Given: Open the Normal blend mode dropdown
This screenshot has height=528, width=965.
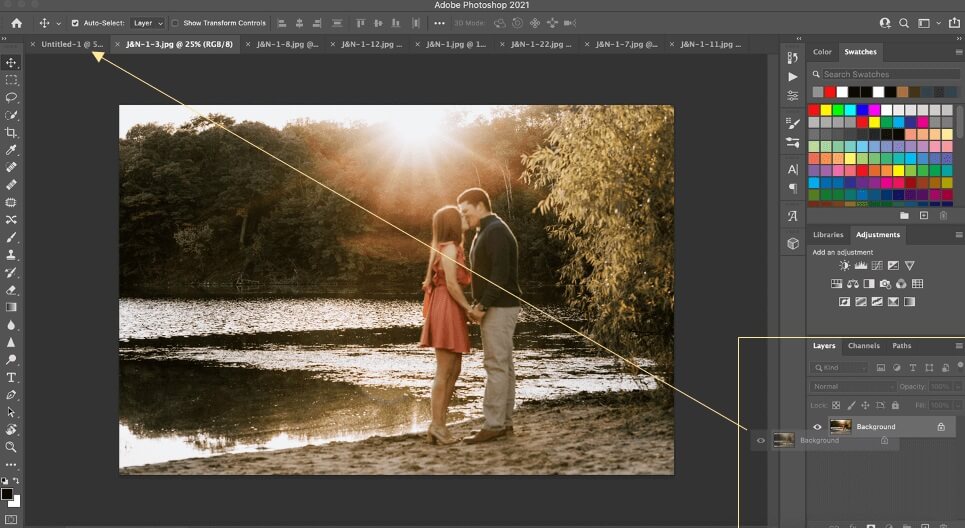Looking at the screenshot, I should pos(853,386).
